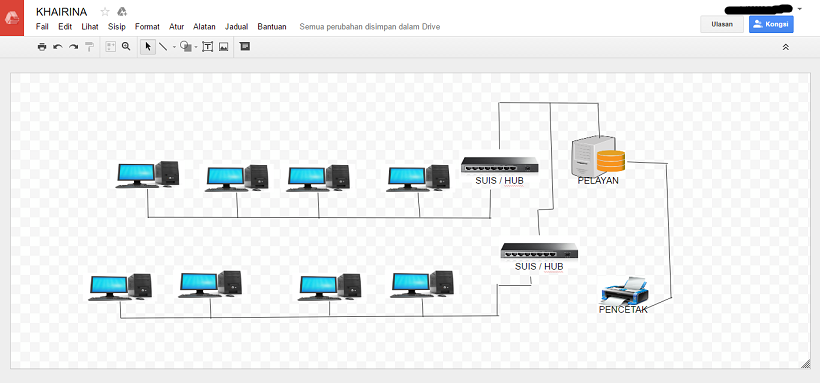Select the PENCETAK printer image
Image resolution: width=820 pixels, height=383 pixels.
[624, 290]
